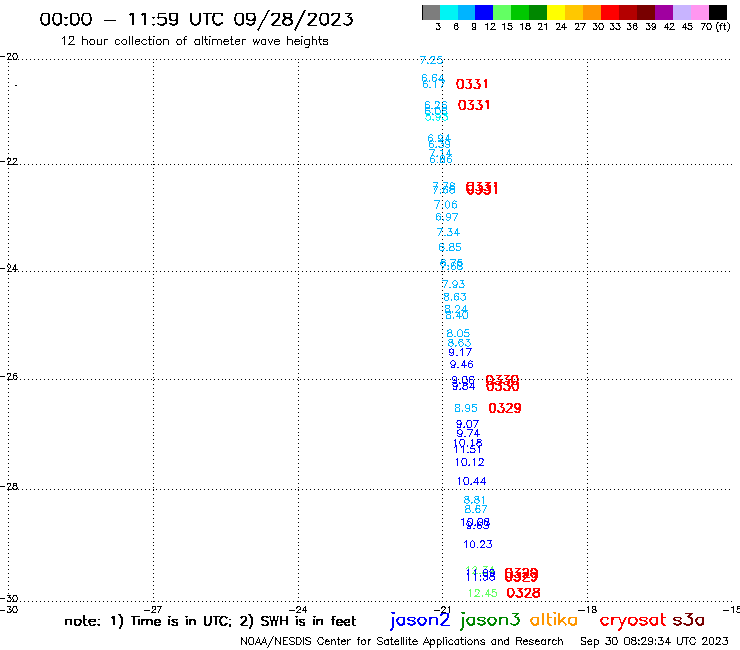
Task: Click the -20 latitude axis label
Action: (9, 57)
